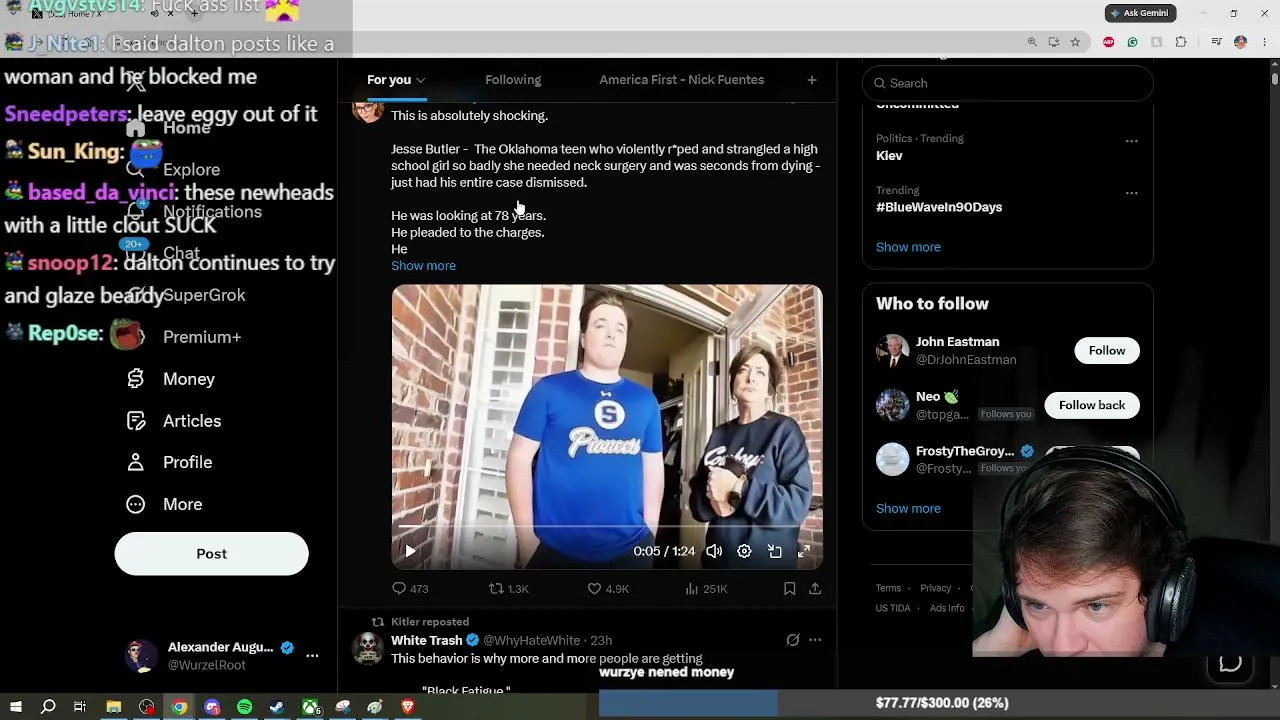Switch to the Following tab

click(513, 80)
